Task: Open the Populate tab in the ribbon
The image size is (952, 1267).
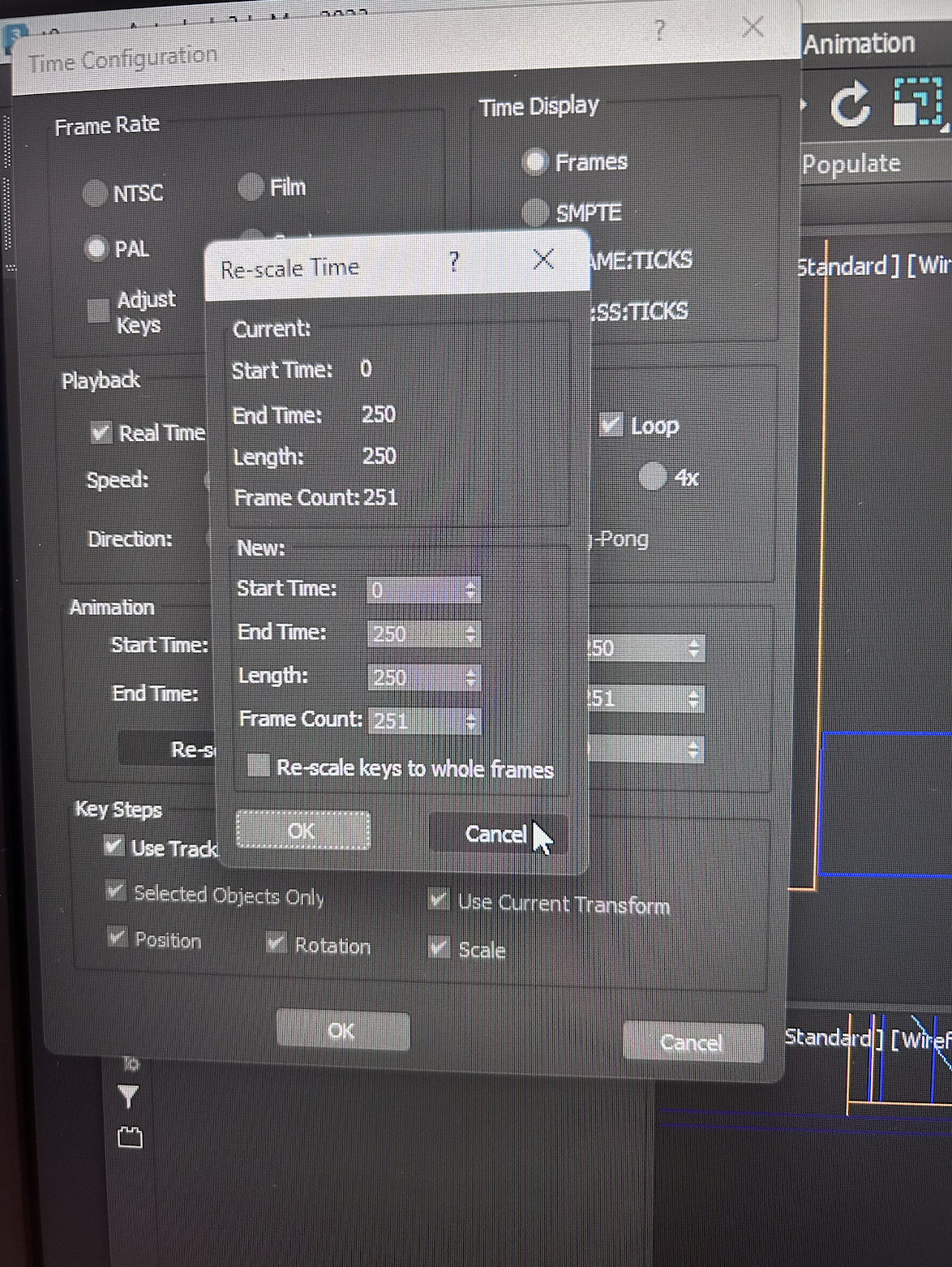Action: 851,164
